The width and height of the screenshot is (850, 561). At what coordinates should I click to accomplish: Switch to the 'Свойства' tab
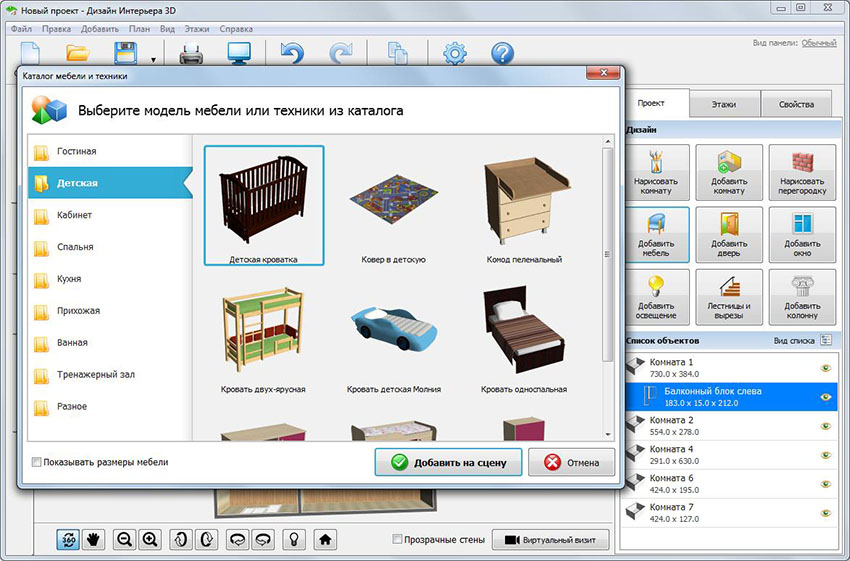tap(795, 104)
